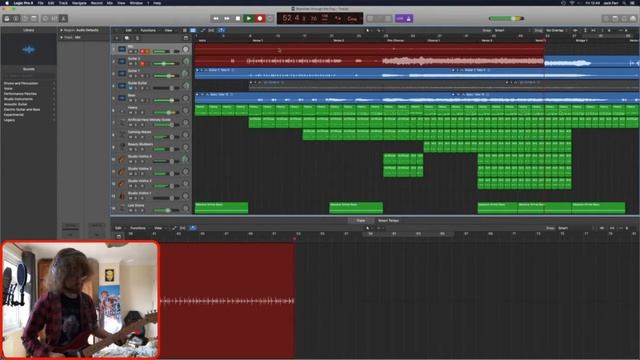Open the Drag No Overlap dropdown
The width and height of the screenshot is (640, 360).
tap(556, 30)
